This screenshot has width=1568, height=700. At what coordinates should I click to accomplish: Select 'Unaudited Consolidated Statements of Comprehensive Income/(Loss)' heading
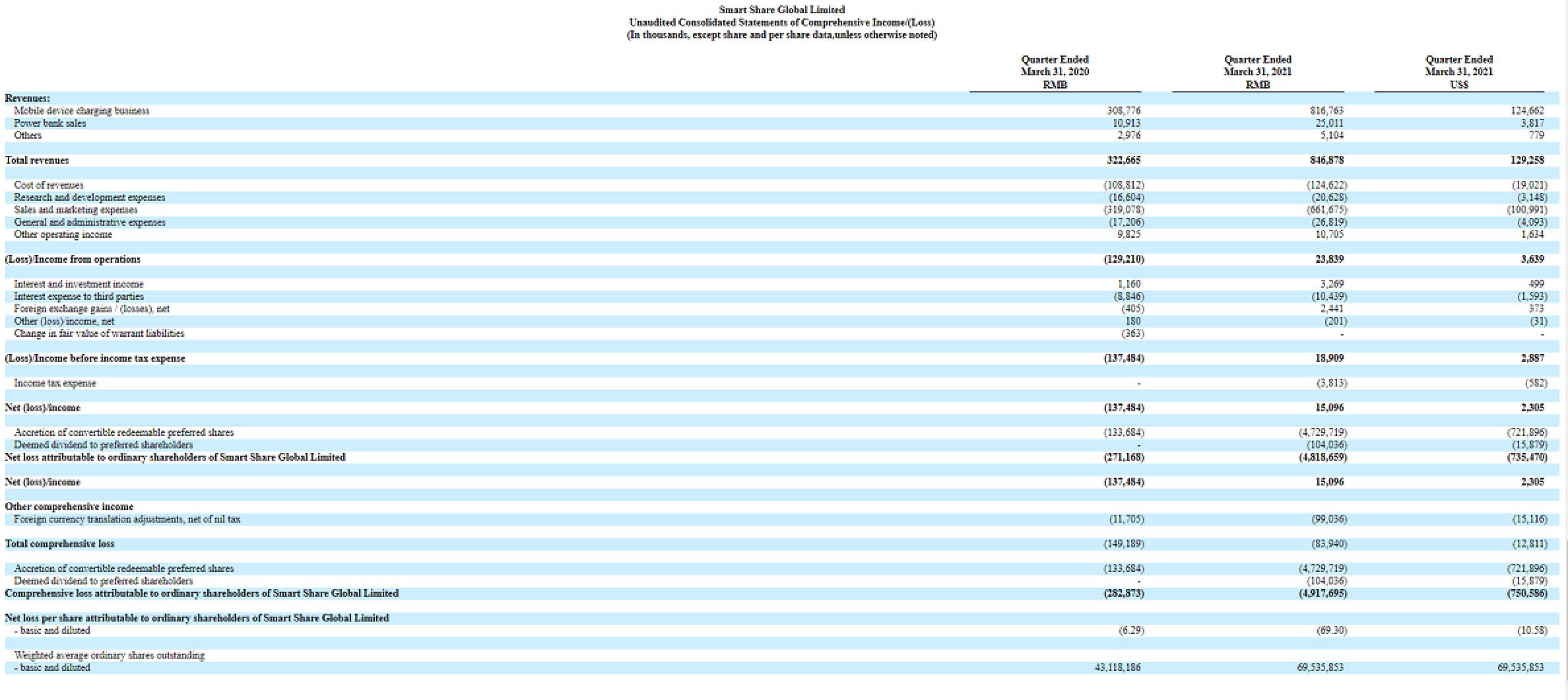click(x=781, y=22)
